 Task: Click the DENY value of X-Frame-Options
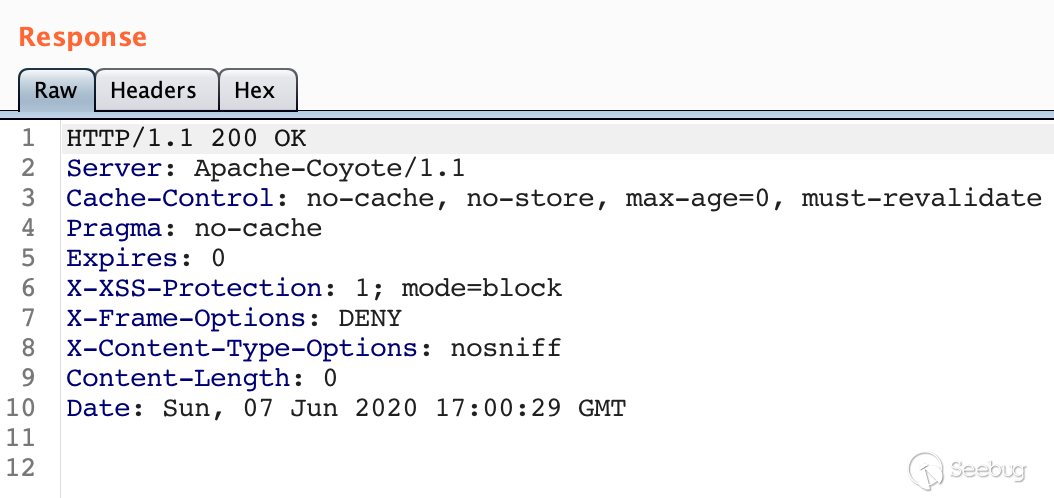[370, 318]
